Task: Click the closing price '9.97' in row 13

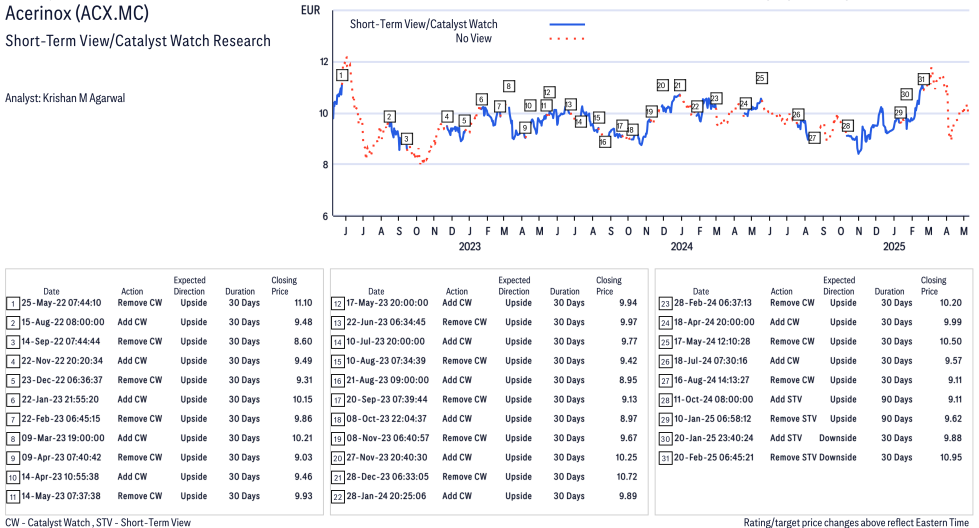Action: coord(628,322)
